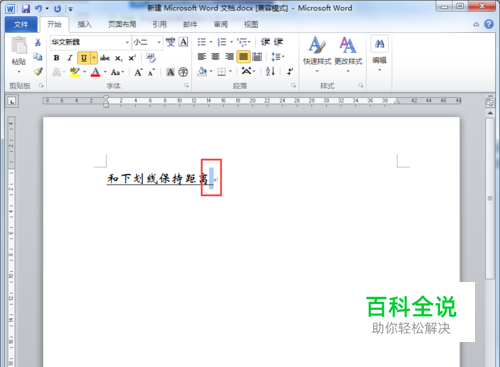Click the distributed alignment icon
The height and width of the screenshot is (367, 500).
tap(257, 57)
